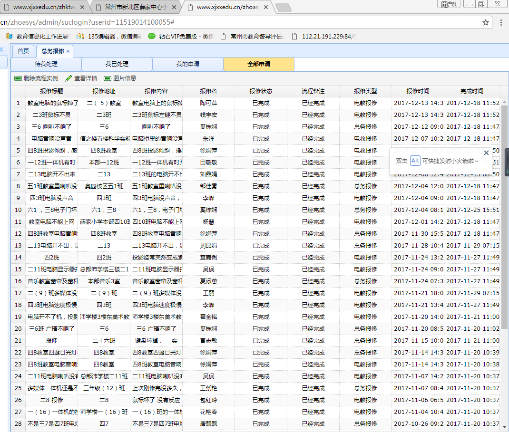The image size is (509, 432).
Task: Click row number 18 index cell
Action: 18,305
